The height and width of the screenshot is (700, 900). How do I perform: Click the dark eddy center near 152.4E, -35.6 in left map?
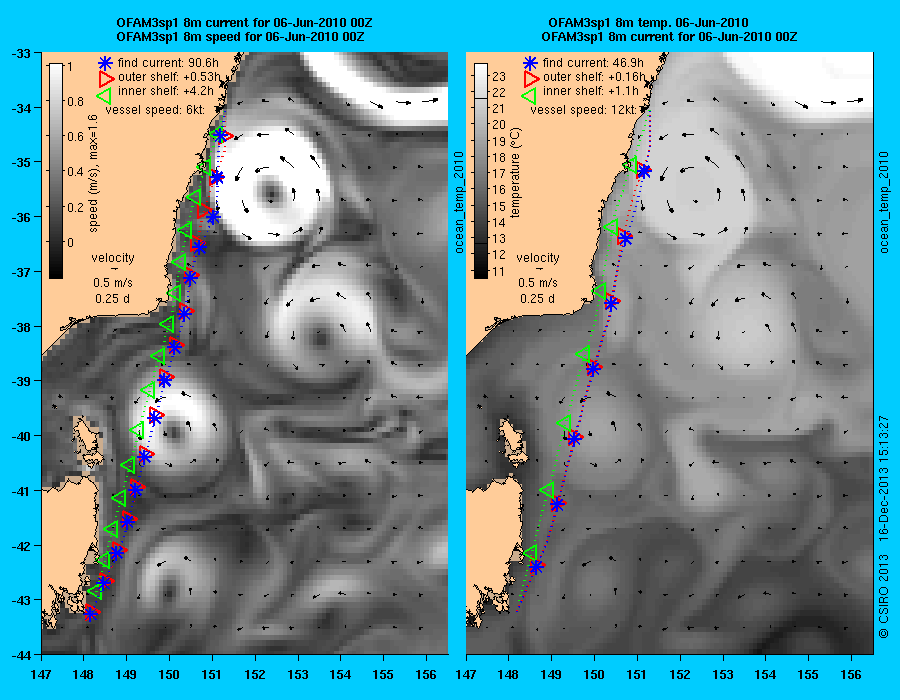pyautogui.click(x=271, y=193)
